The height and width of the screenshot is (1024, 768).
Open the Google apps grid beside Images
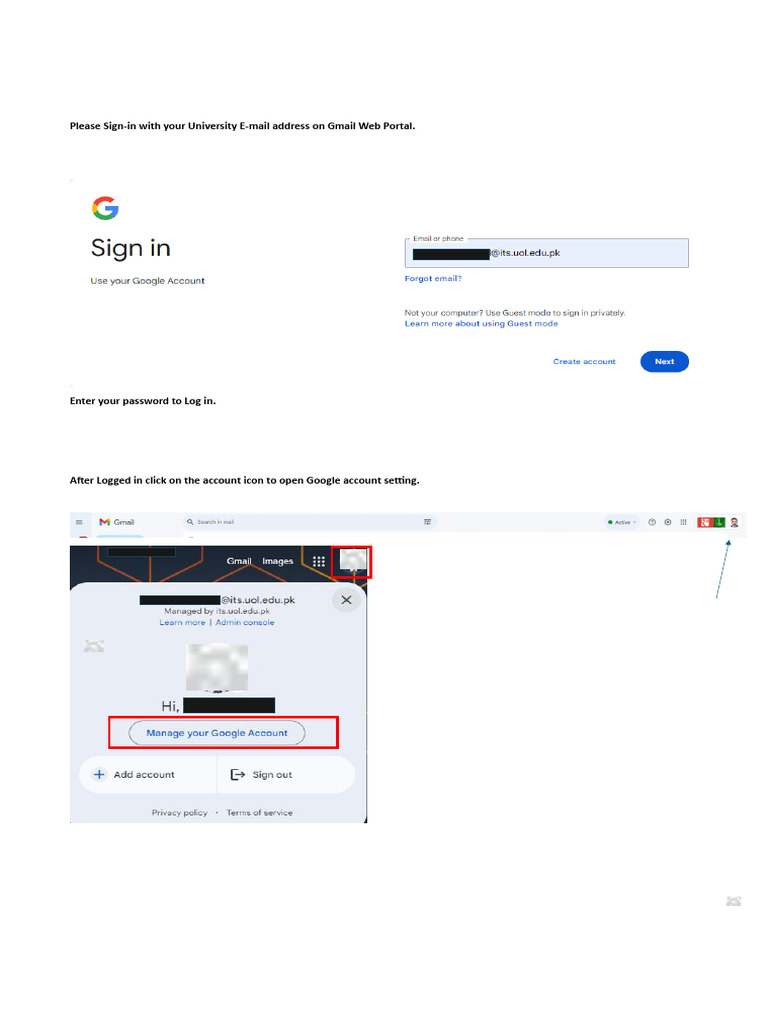[x=319, y=562]
